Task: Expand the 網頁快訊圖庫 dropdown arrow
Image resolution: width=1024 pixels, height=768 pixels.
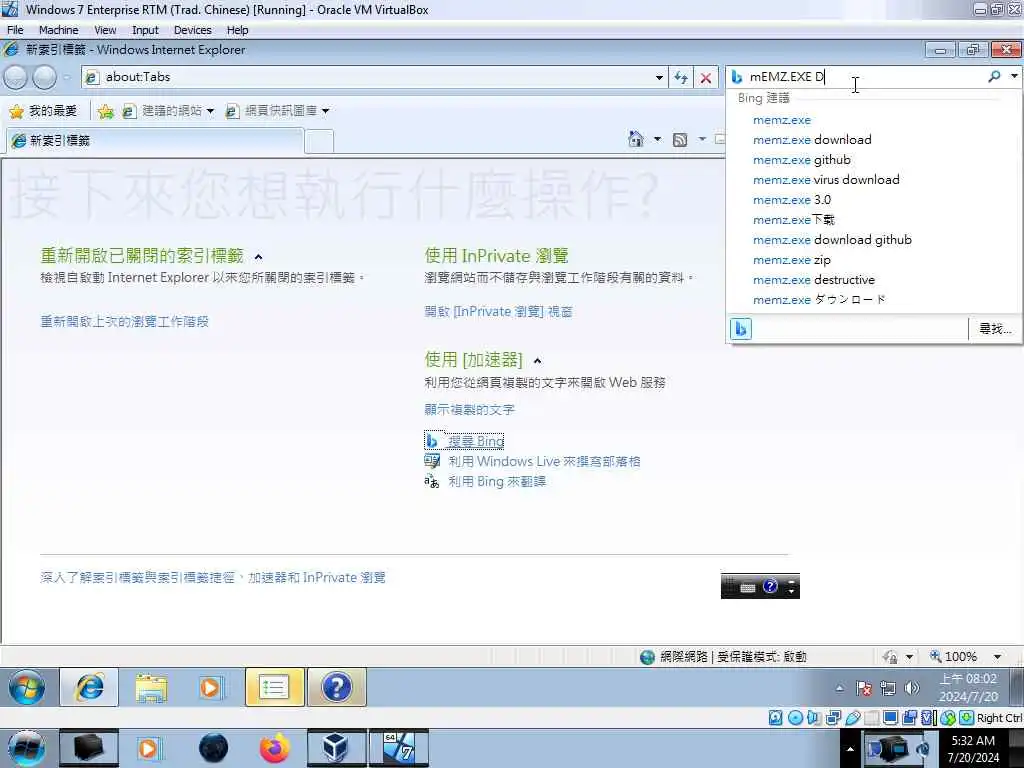Action: pyautogui.click(x=325, y=111)
